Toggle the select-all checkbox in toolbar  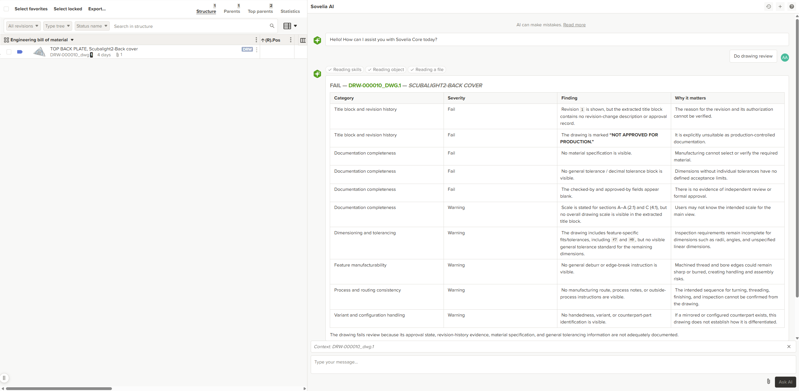point(6,9)
